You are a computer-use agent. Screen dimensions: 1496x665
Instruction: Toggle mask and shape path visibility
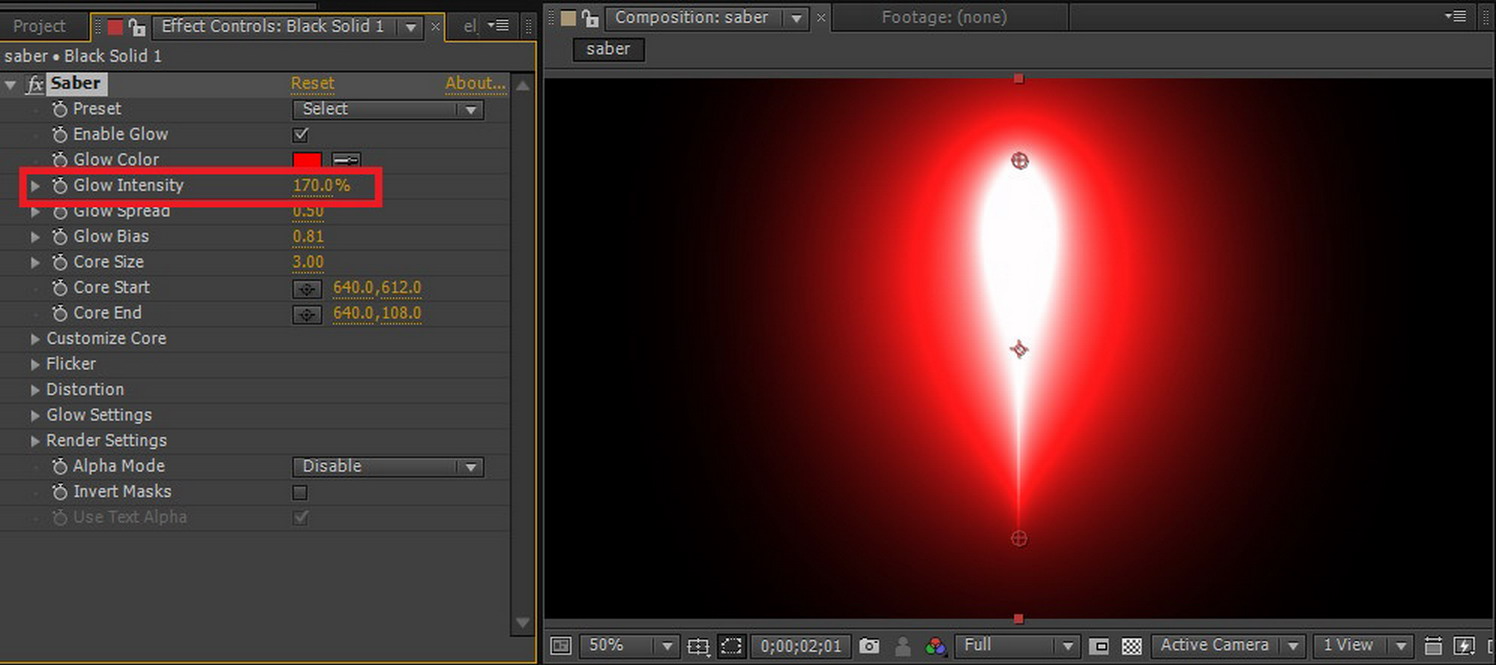pos(731,646)
